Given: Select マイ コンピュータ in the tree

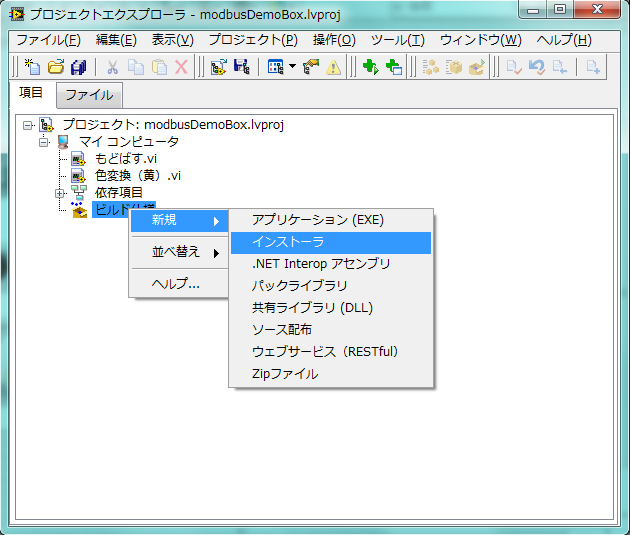Looking at the screenshot, I should 129,142.
